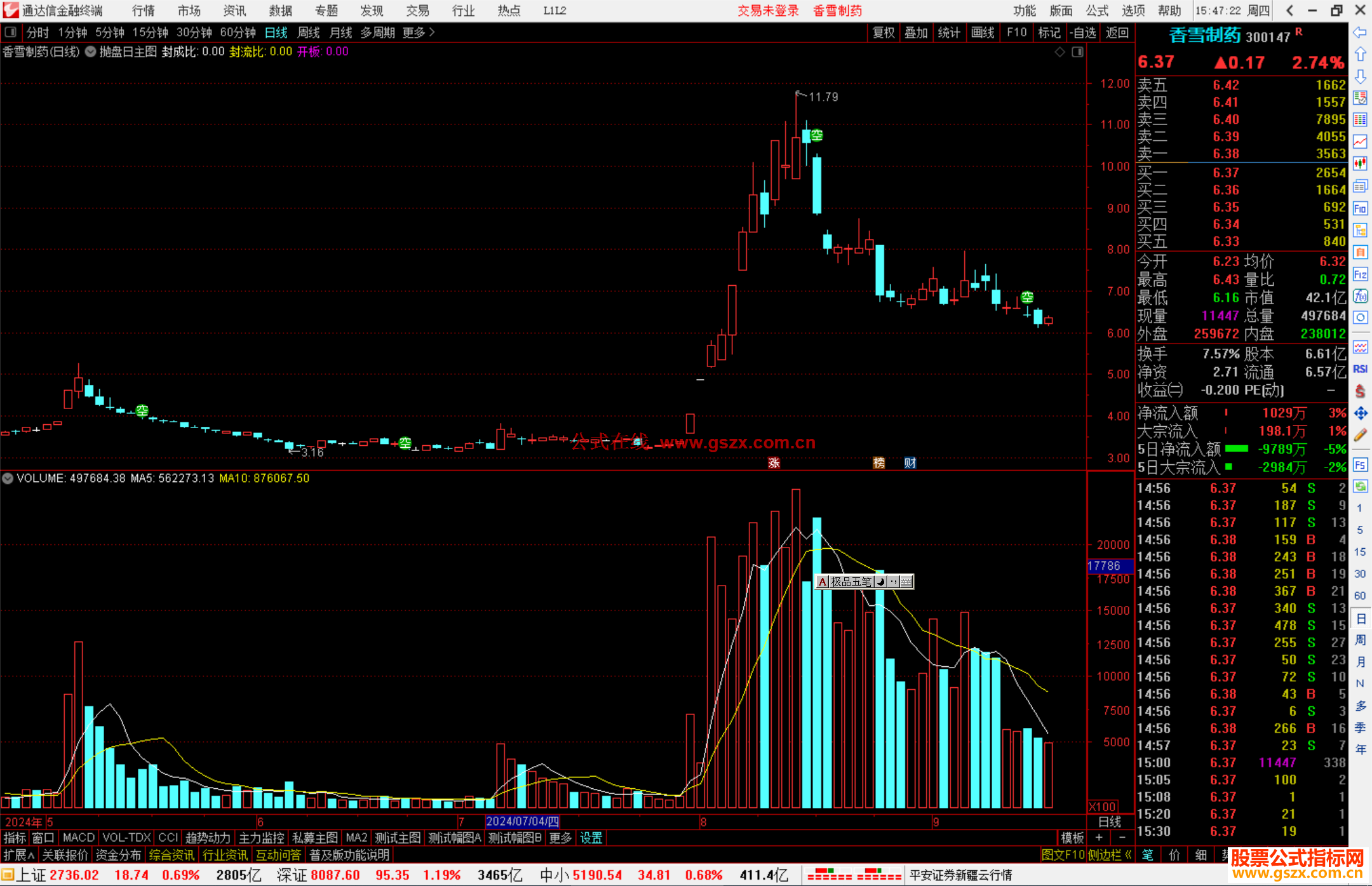Image resolution: width=1372 pixels, height=886 pixels.
Task: Click the zoom-in plus button near 模板
Action: tap(1100, 838)
